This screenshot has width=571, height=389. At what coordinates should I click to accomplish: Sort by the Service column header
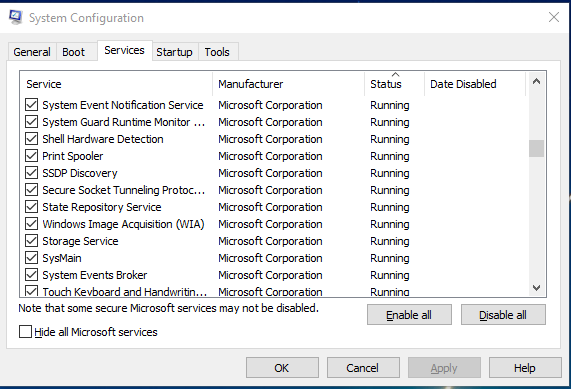click(116, 84)
